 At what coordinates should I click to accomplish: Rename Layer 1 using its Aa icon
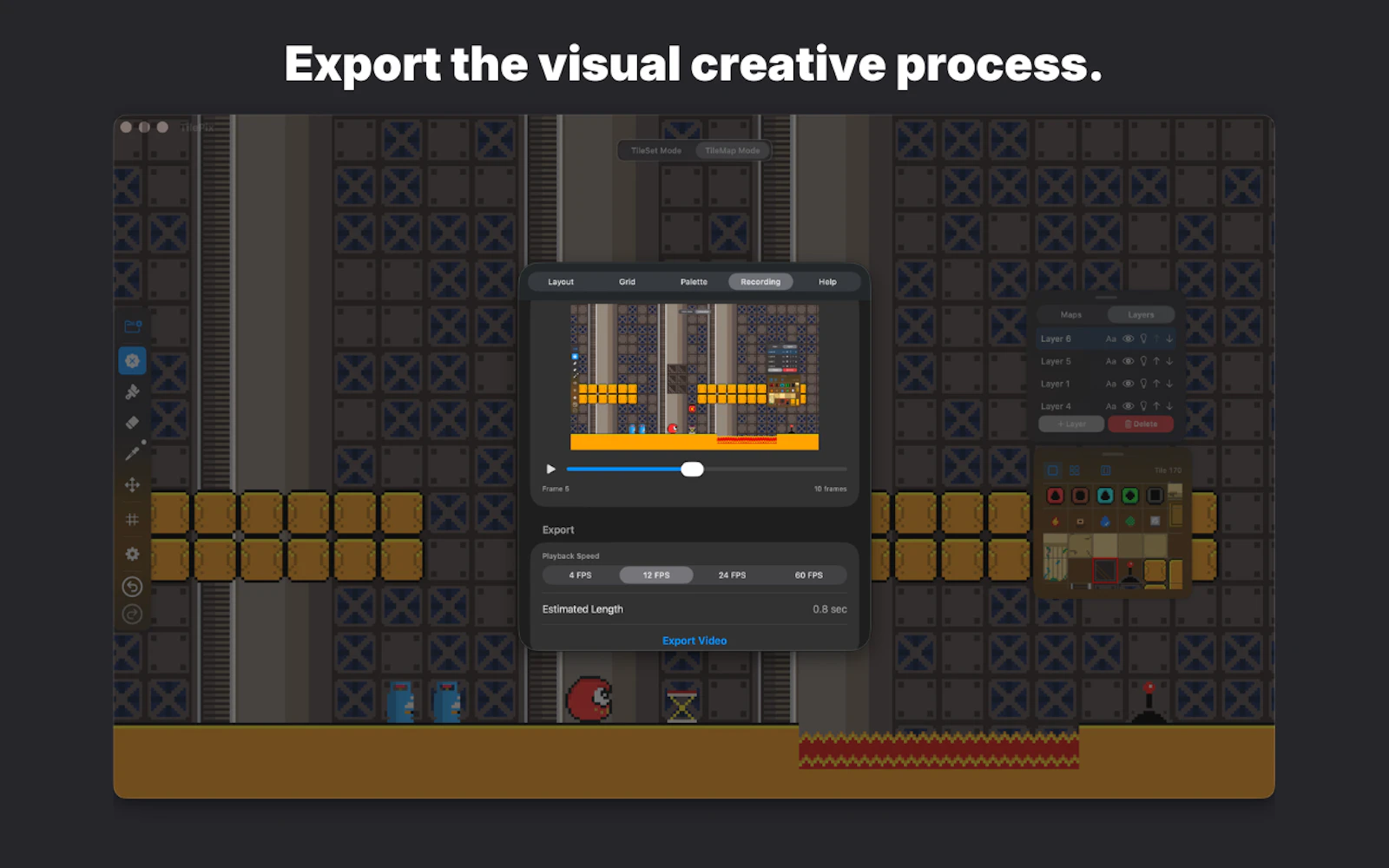1111,384
